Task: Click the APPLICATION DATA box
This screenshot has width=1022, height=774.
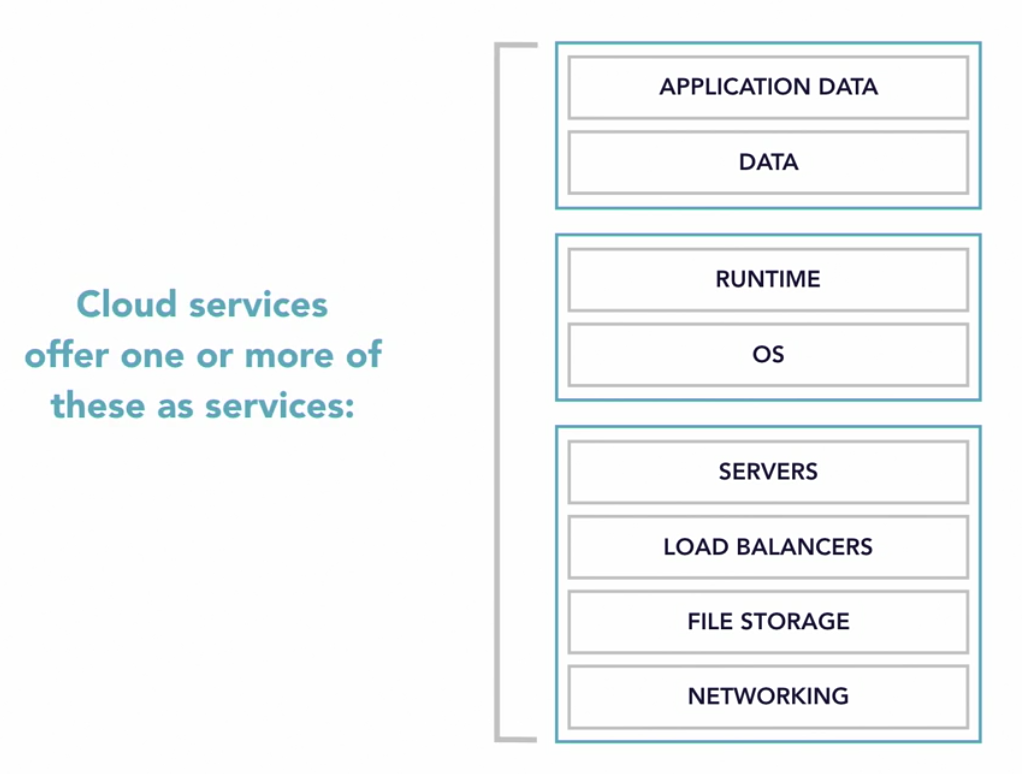Action: [x=768, y=87]
